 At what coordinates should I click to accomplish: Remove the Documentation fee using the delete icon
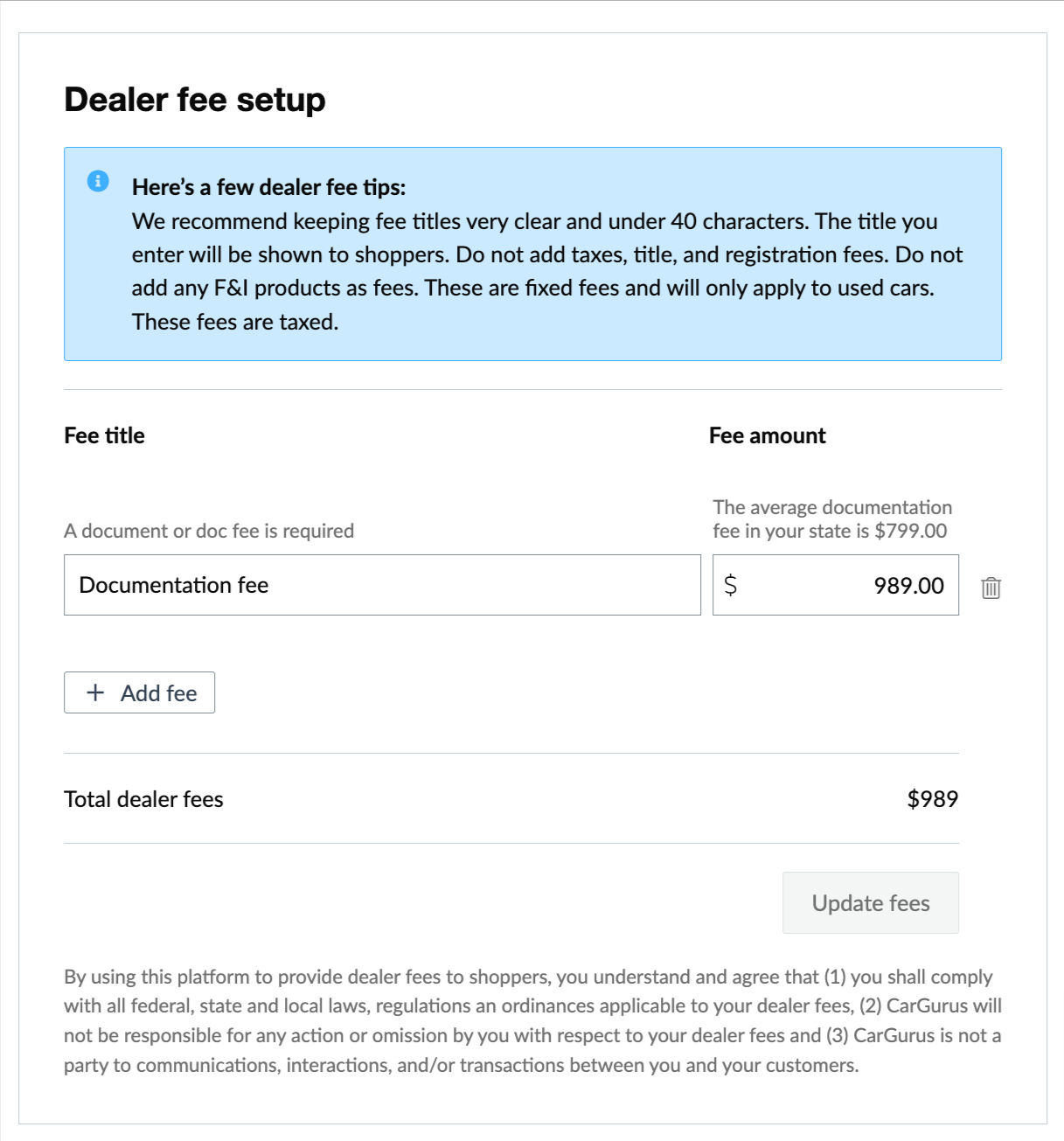(x=992, y=588)
